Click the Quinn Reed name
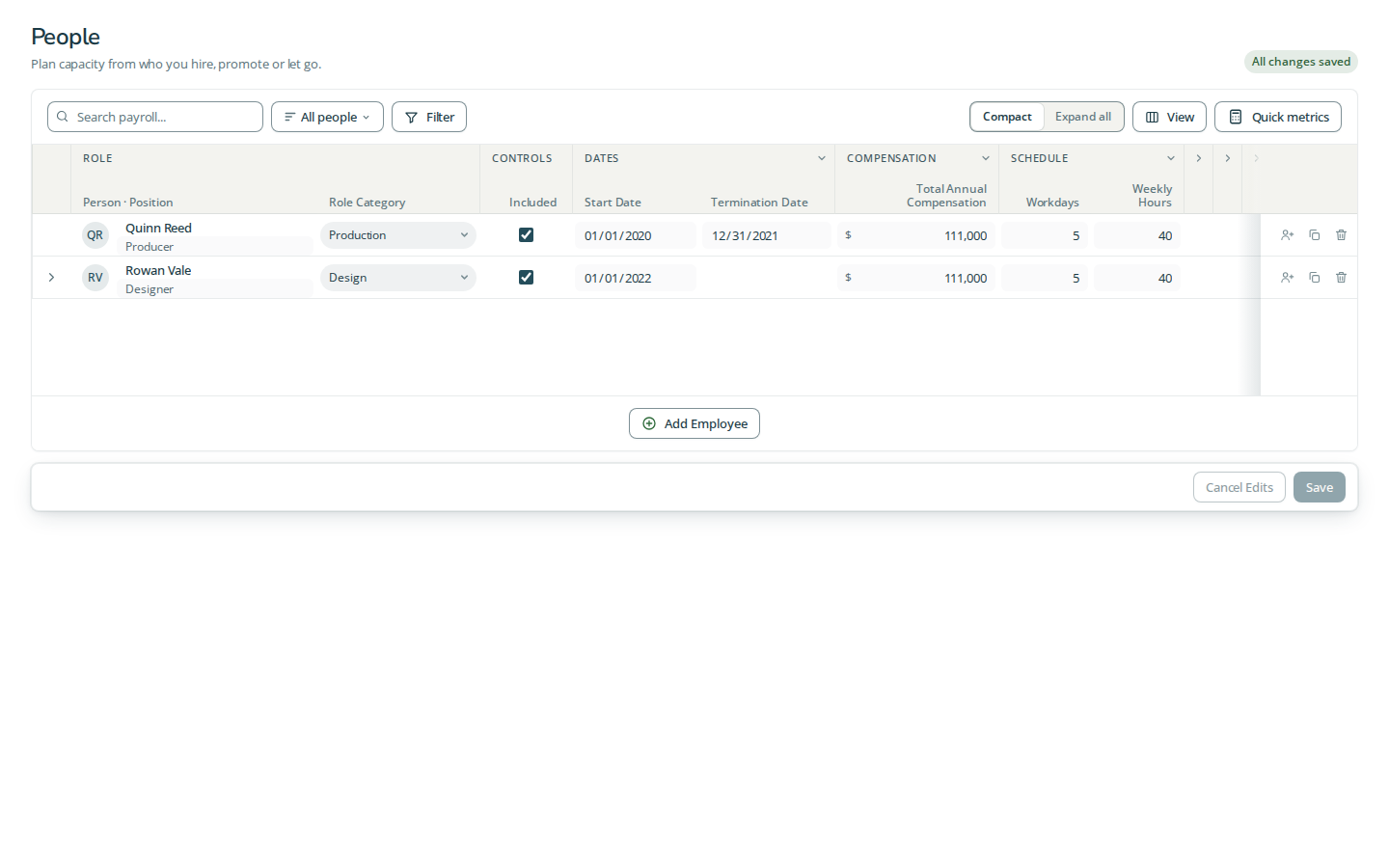The height and width of the screenshot is (868, 1389). click(x=158, y=228)
